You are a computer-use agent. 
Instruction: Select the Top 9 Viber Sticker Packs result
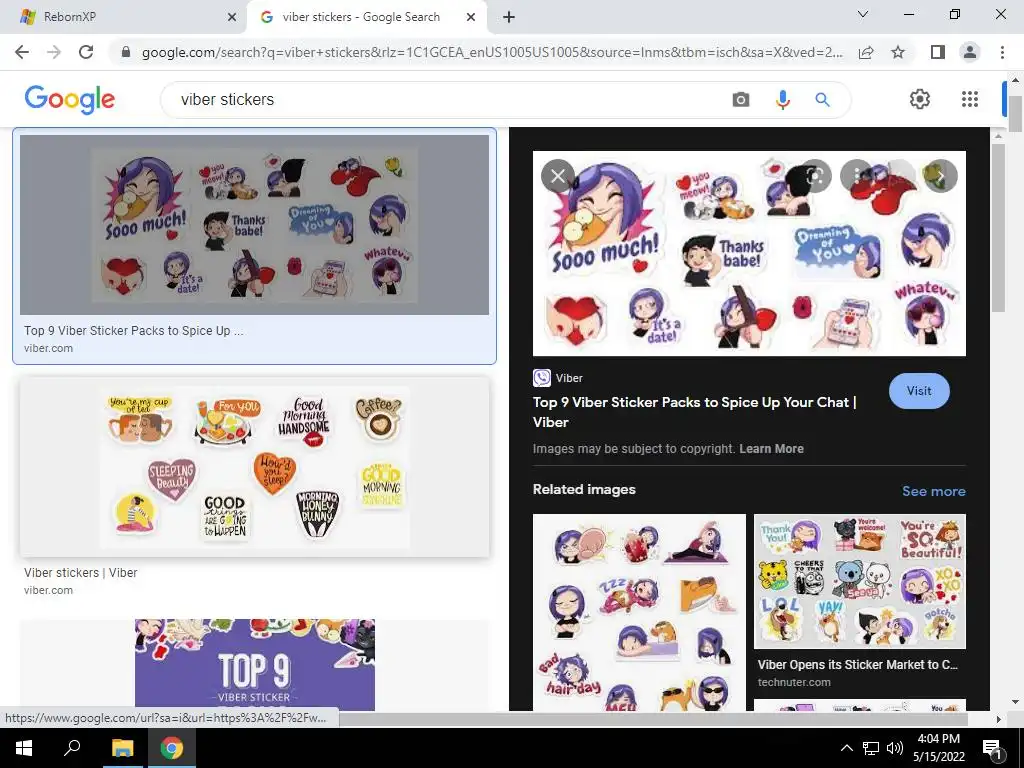point(254,225)
